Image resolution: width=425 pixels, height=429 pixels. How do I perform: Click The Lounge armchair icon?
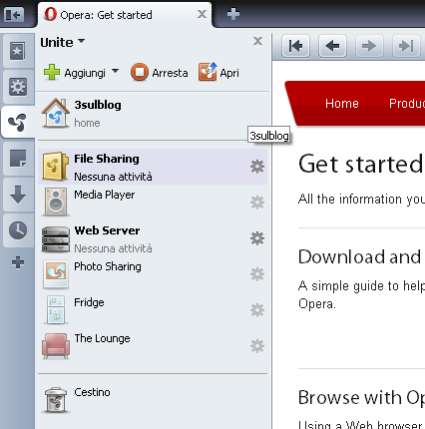pos(56,346)
